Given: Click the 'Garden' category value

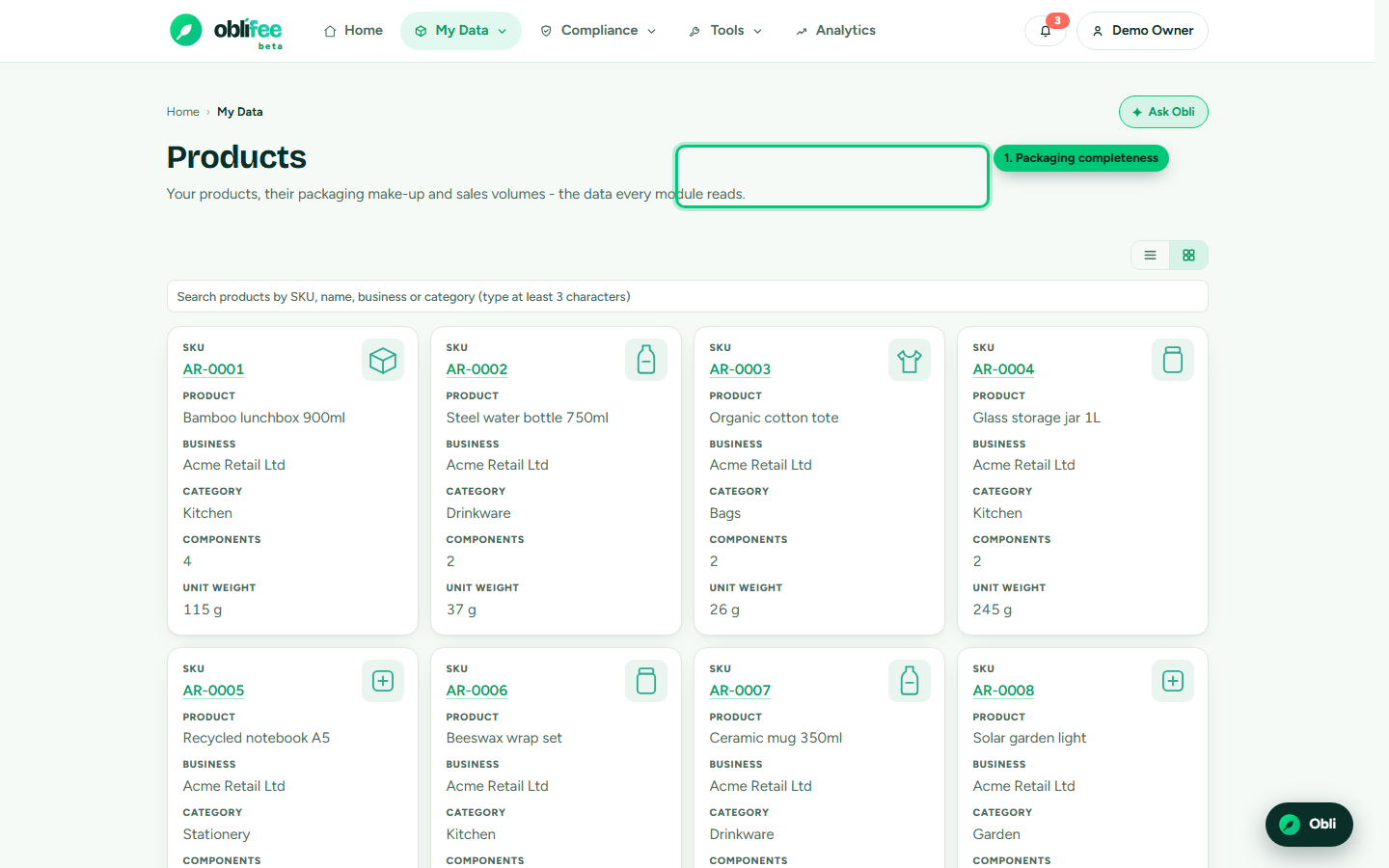Looking at the screenshot, I should pyautogui.click(x=996, y=834).
